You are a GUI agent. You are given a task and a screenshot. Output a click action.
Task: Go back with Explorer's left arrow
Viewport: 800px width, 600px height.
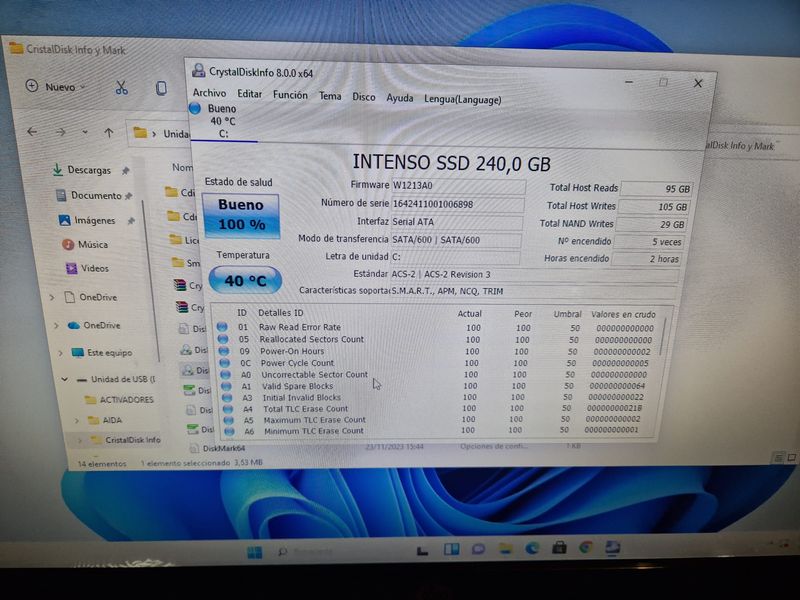point(32,132)
